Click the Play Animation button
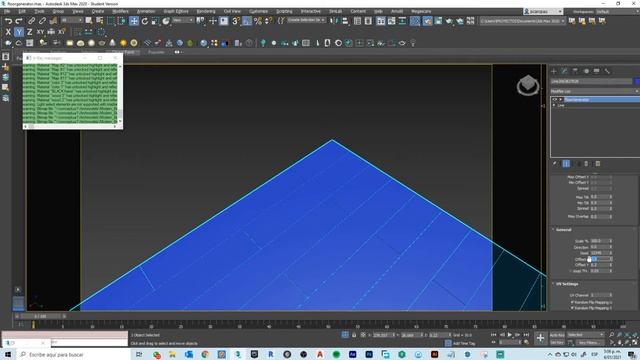 coord(510,335)
